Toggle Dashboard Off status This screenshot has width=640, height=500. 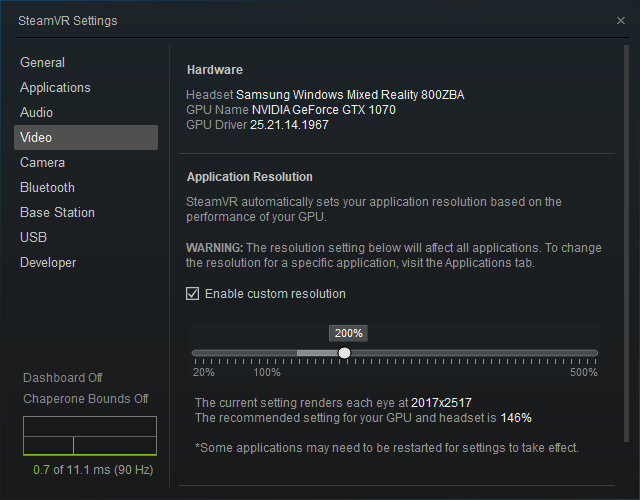(x=62, y=378)
